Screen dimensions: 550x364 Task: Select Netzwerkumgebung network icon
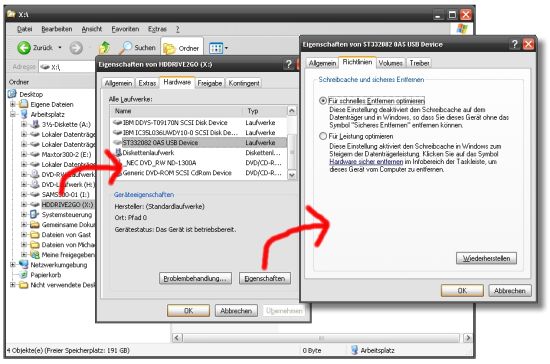click(24, 264)
